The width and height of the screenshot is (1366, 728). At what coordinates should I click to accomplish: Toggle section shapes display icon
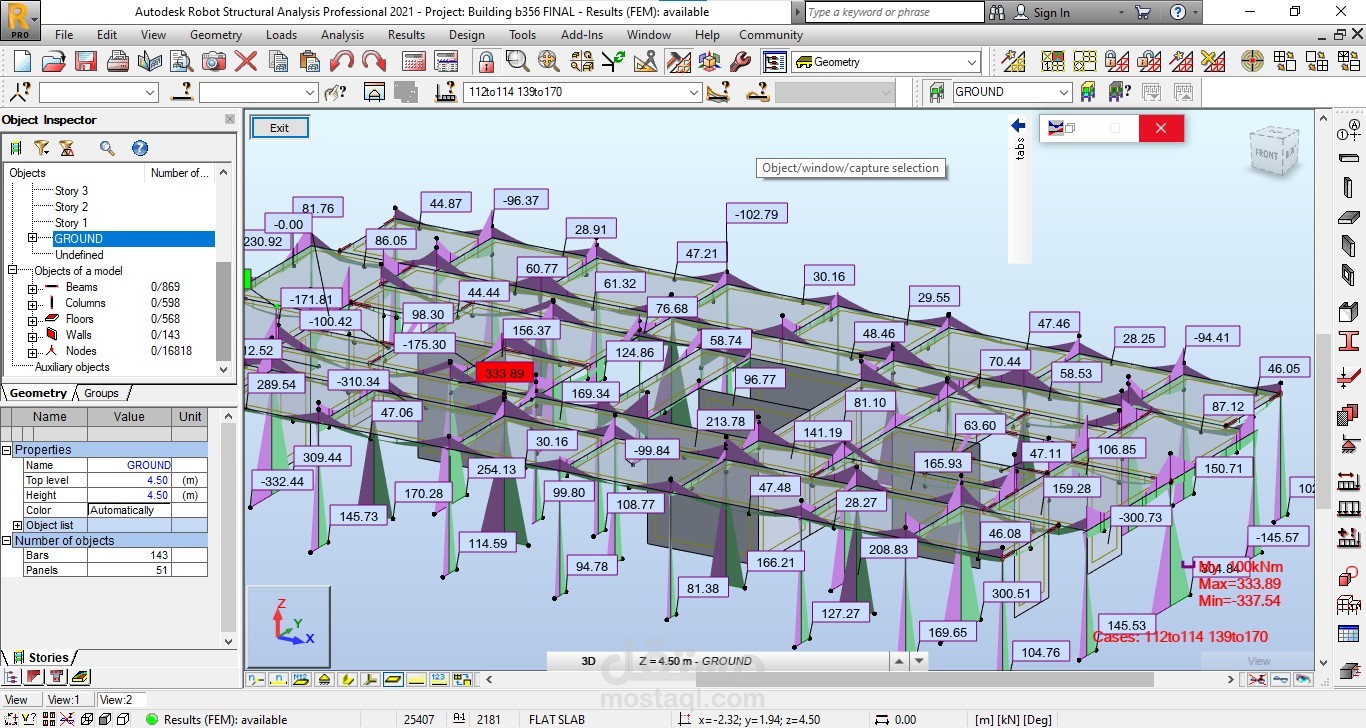(347, 679)
